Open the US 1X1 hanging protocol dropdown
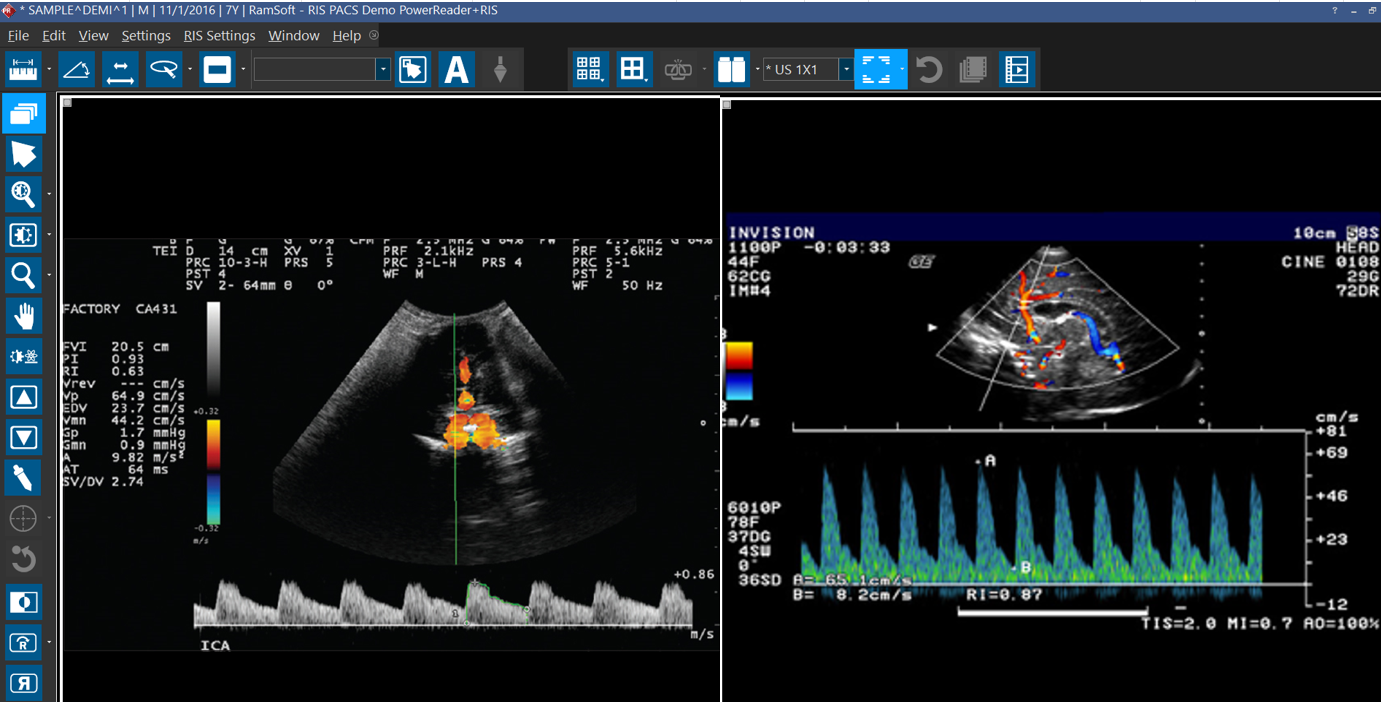This screenshot has height=702, width=1381. 845,69
